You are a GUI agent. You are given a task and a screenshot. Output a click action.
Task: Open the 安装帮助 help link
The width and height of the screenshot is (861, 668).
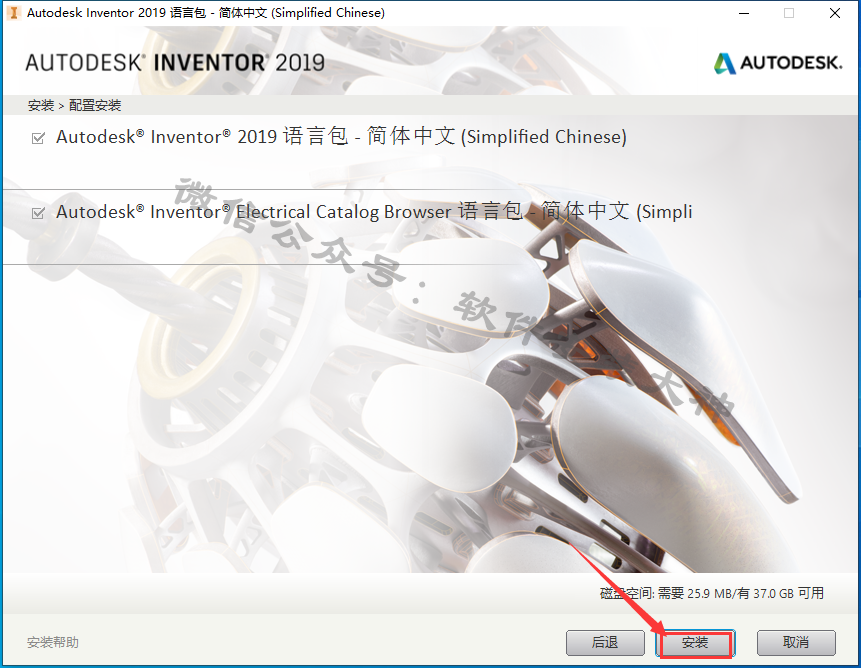point(53,642)
